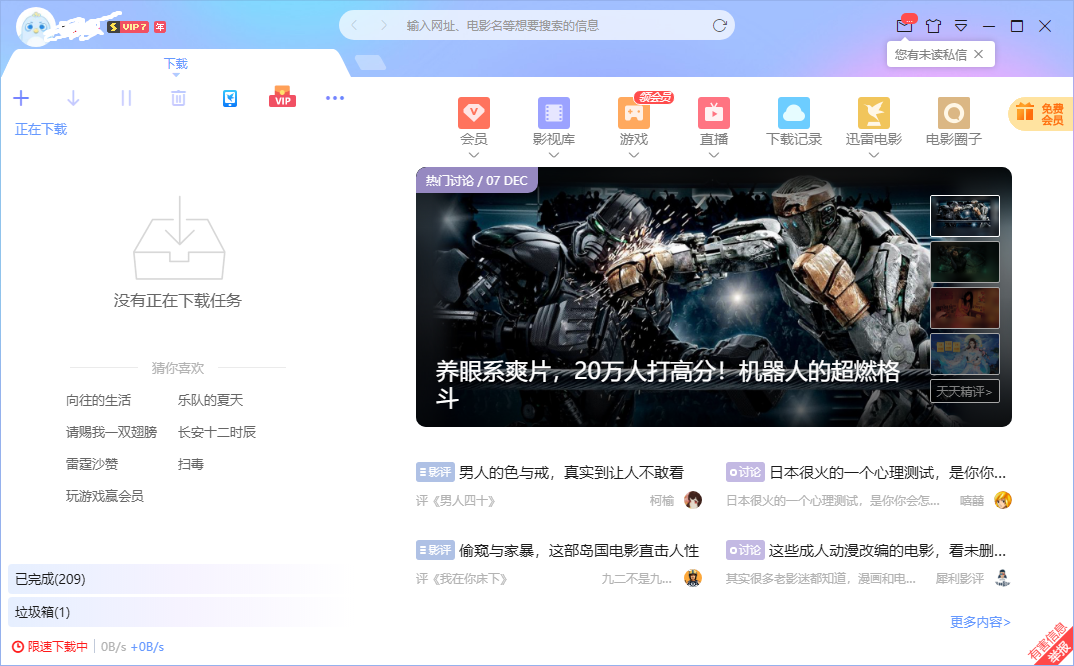Viewport: 1074px width, 666px height.
Task: Open the 下载记录 (download history) icon
Action: tap(793, 112)
